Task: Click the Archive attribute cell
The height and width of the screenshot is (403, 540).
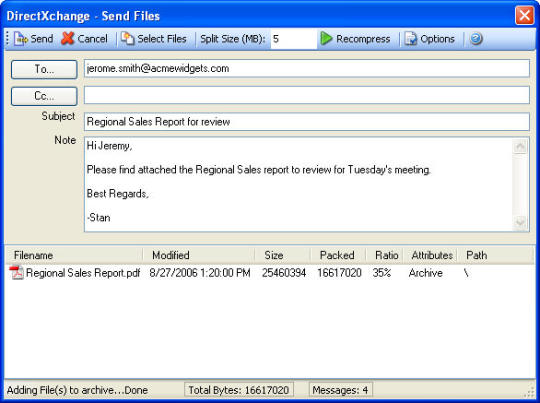Action: tap(426, 273)
